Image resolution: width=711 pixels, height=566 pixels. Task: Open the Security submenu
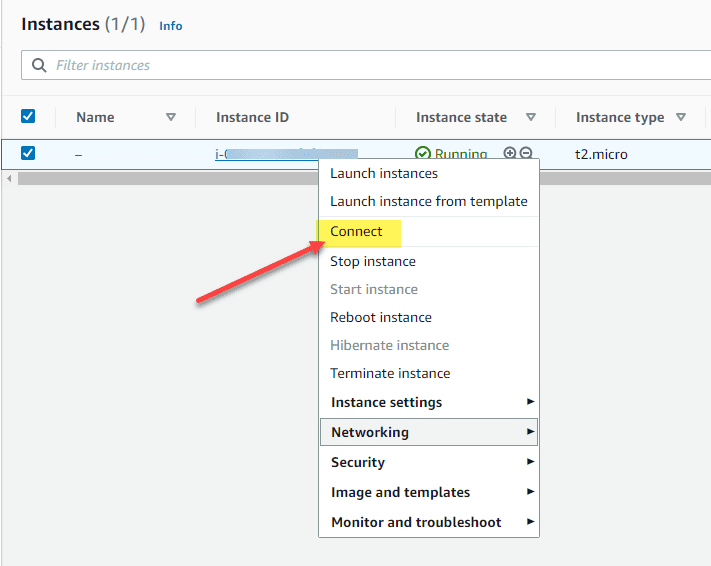click(x=428, y=462)
